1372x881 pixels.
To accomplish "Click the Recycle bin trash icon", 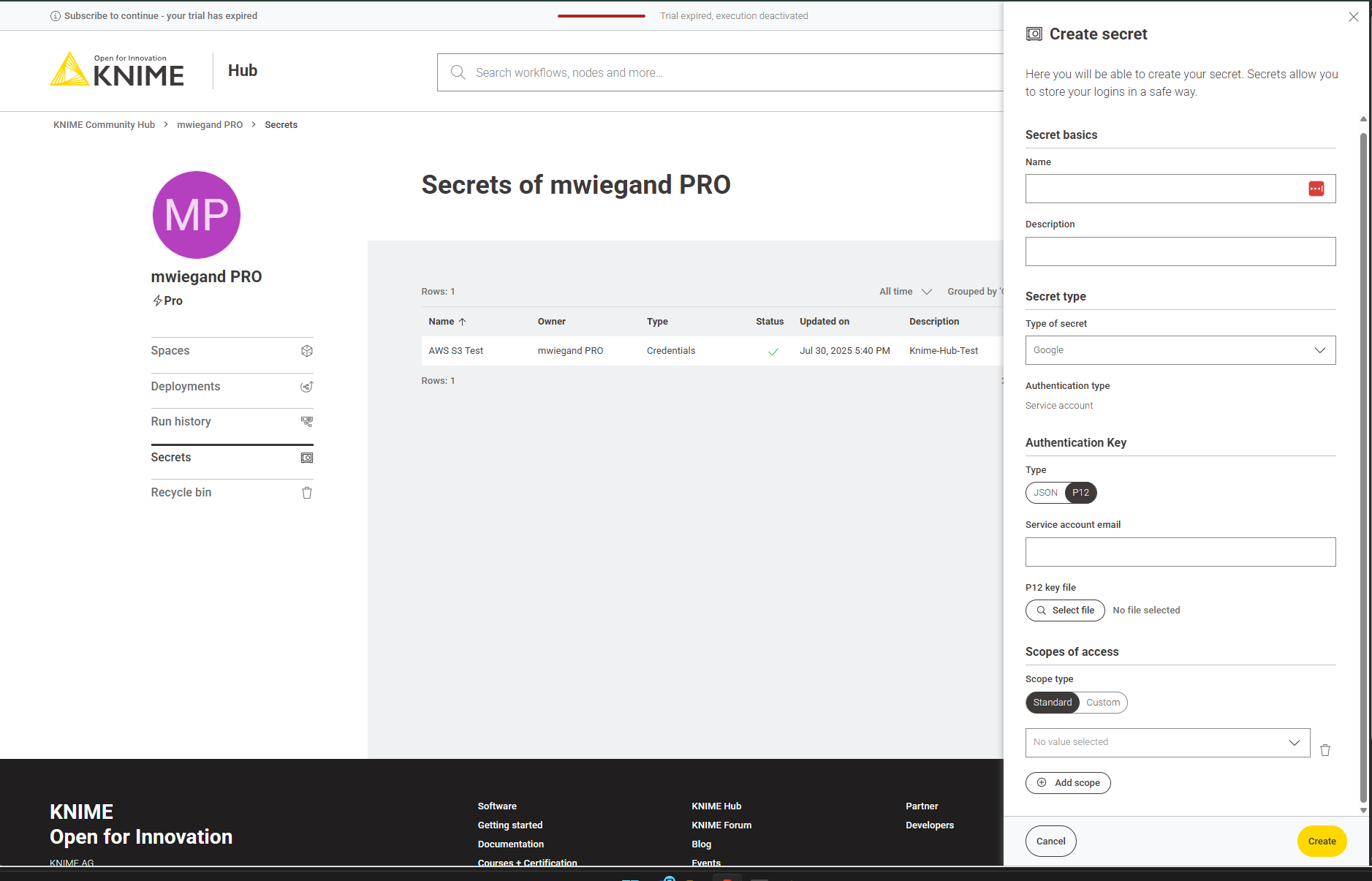I will pyautogui.click(x=307, y=493).
